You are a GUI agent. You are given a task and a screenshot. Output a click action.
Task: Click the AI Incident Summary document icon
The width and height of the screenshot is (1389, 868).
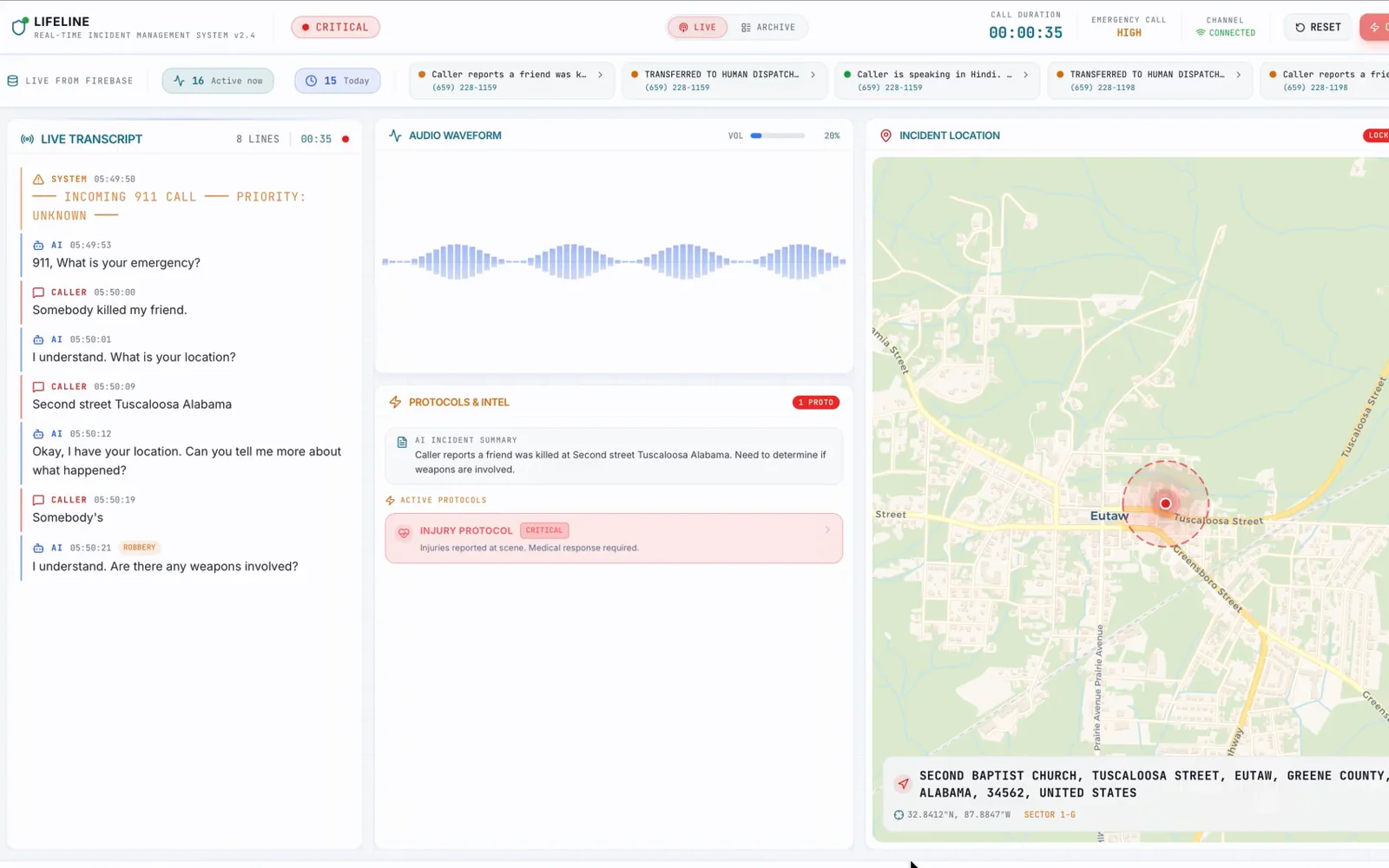click(x=402, y=442)
